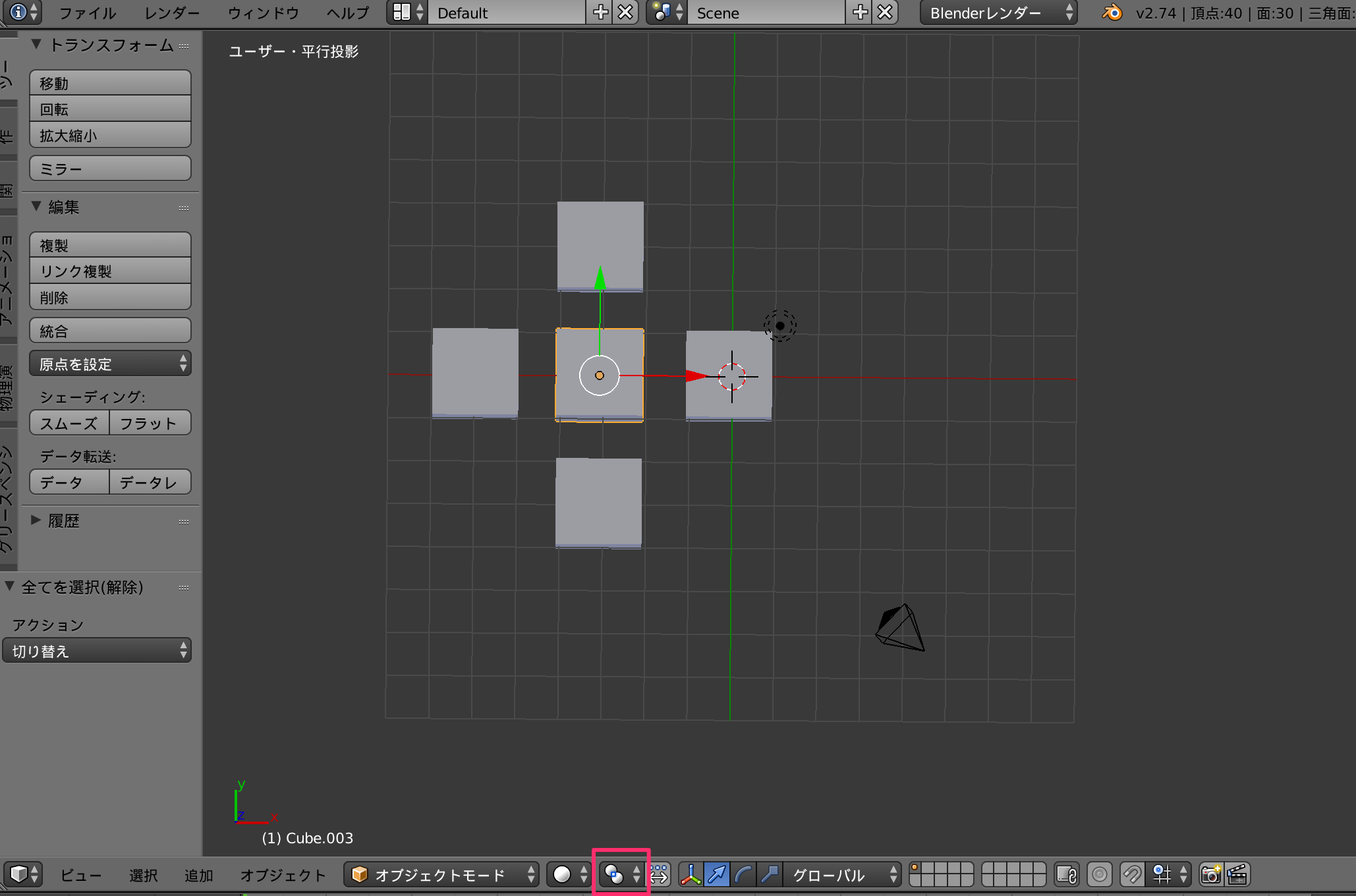
Task: Set shading to フラット
Action: (x=150, y=423)
